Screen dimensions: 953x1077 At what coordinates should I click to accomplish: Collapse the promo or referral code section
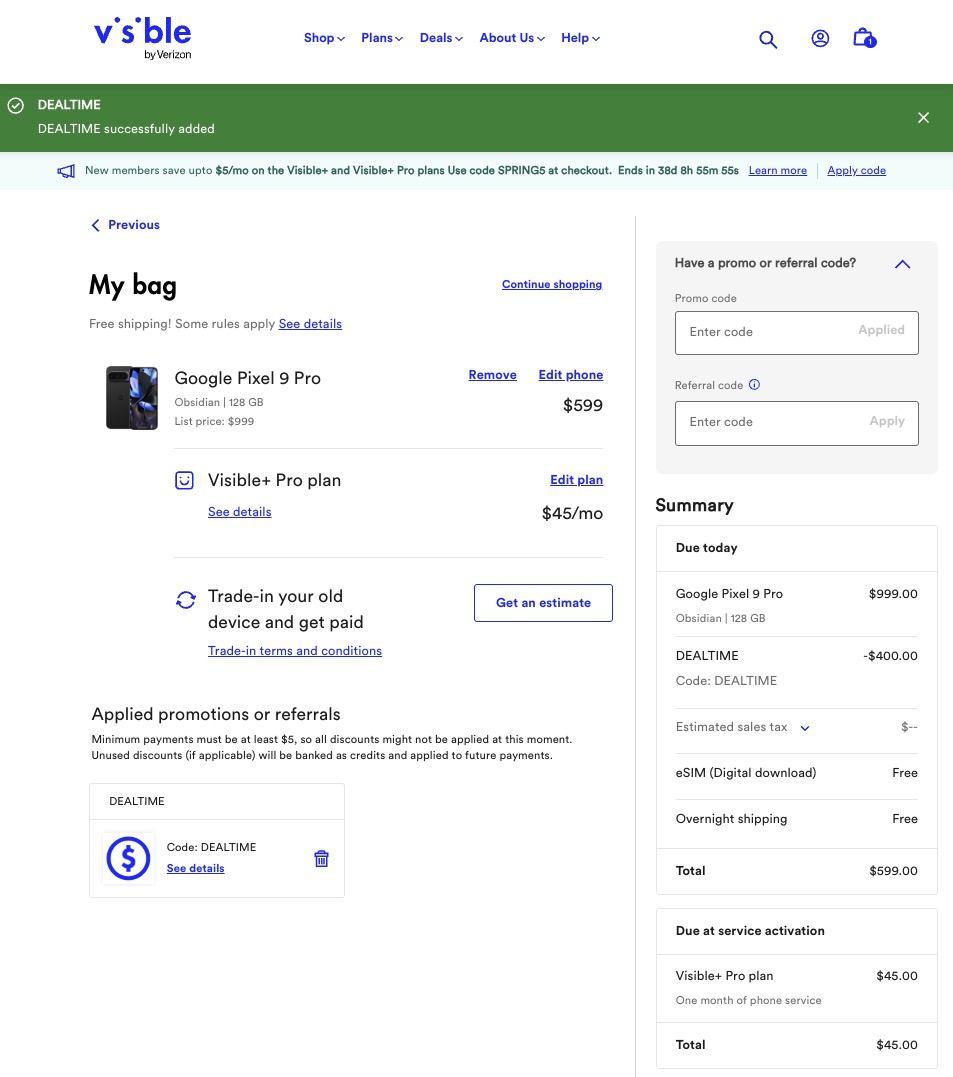pyautogui.click(x=902, y=264)
